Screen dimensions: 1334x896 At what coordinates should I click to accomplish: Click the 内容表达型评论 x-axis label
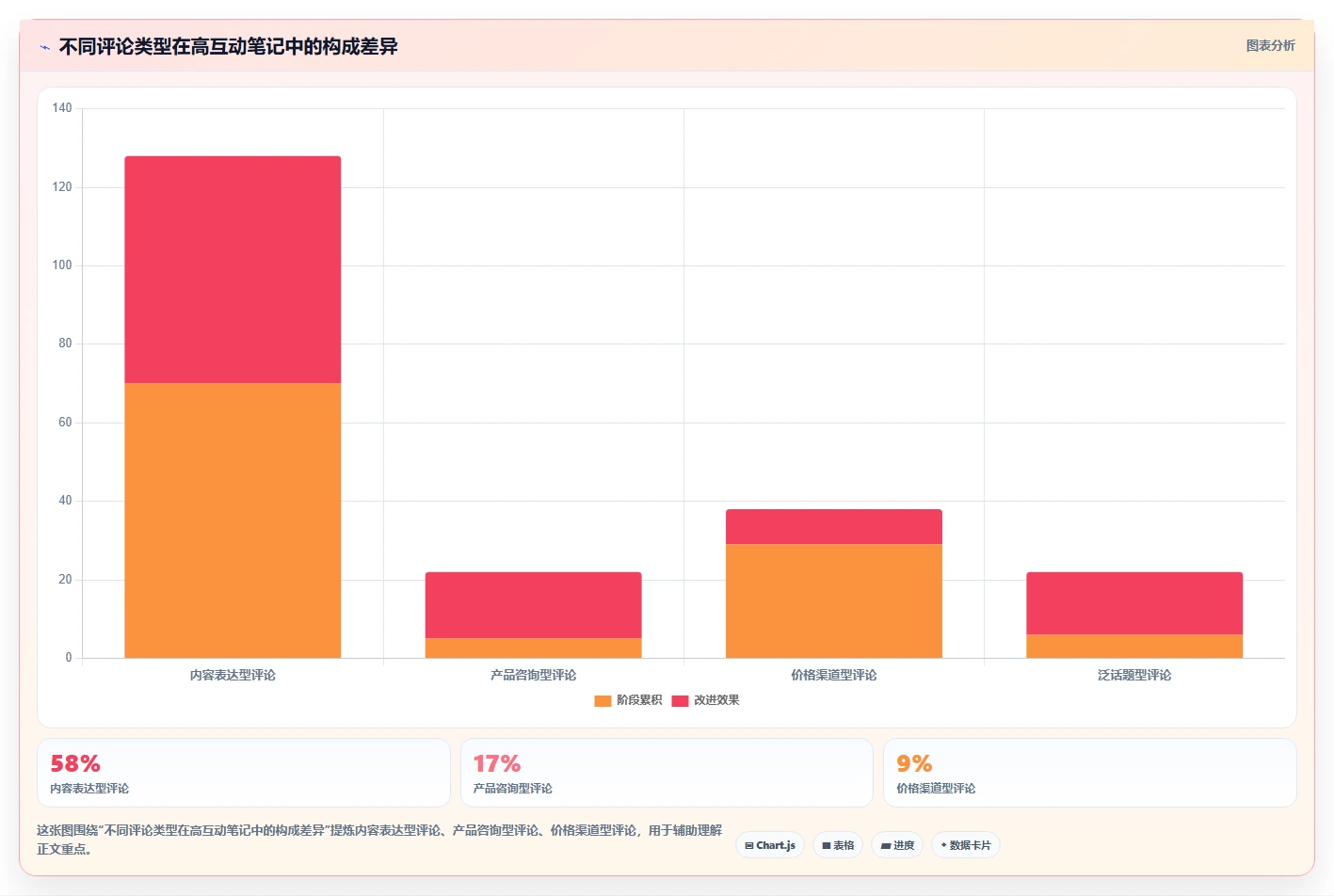pyautogui.click(x=233, y=675)
